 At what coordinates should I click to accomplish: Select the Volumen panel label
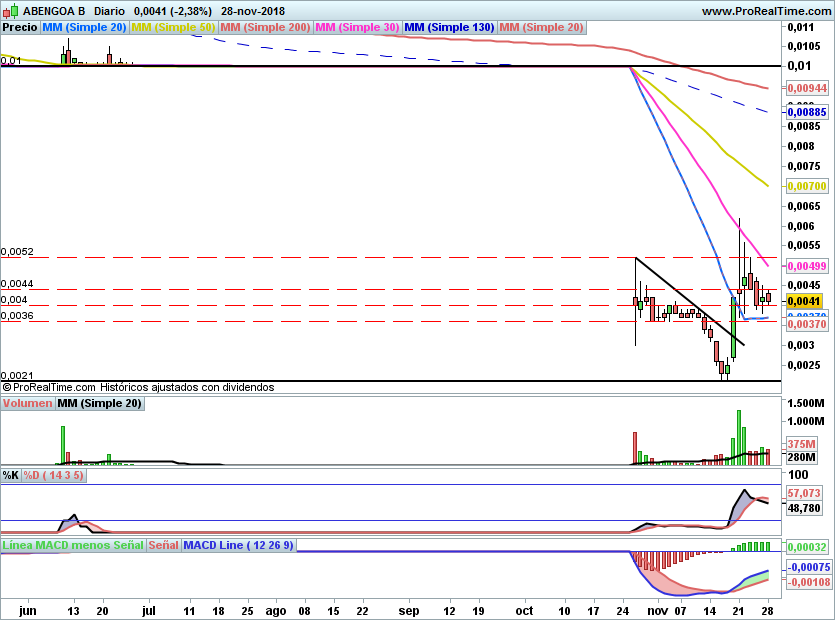tap(28, 403)
